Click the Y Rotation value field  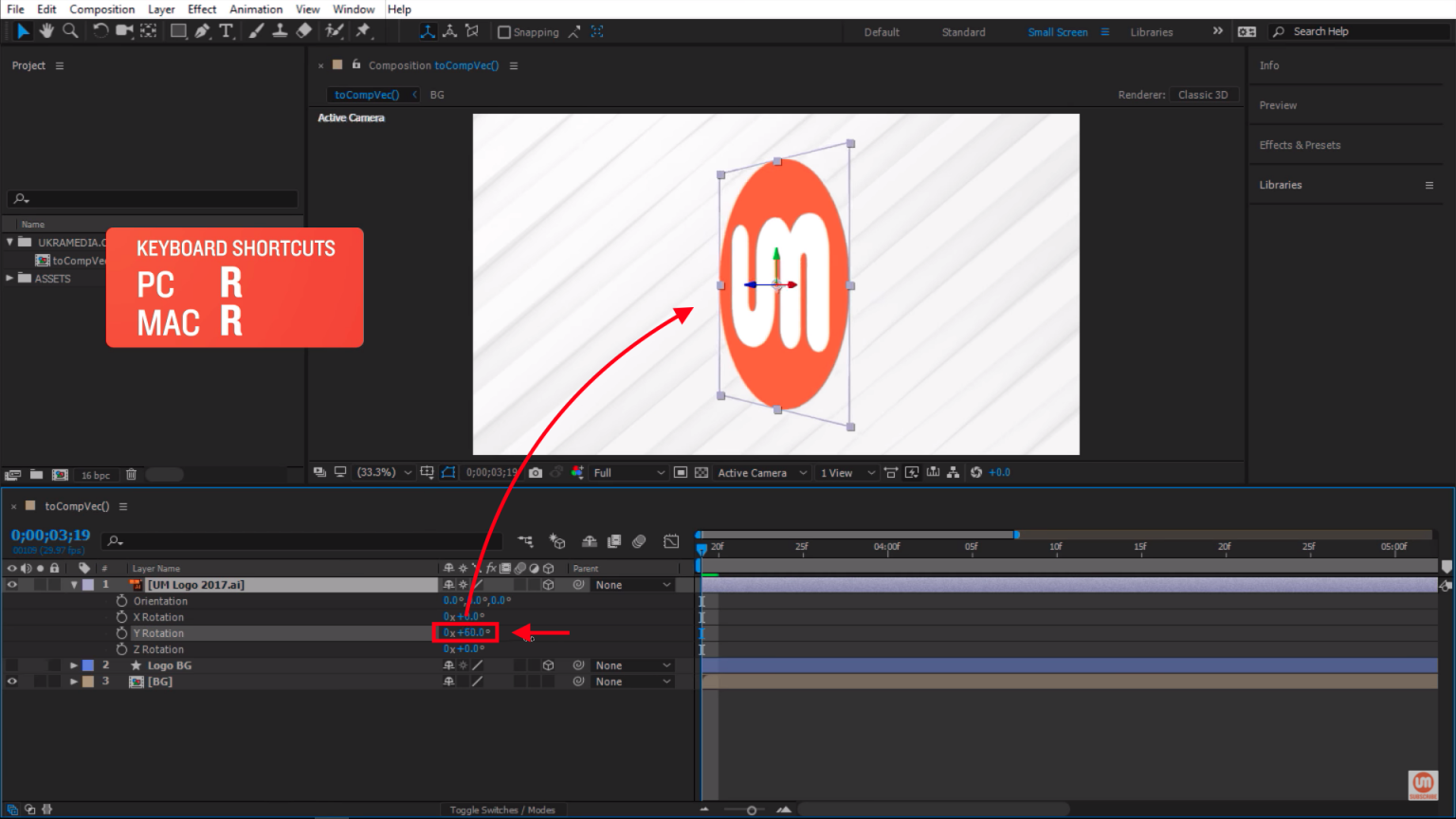(470, 632)
